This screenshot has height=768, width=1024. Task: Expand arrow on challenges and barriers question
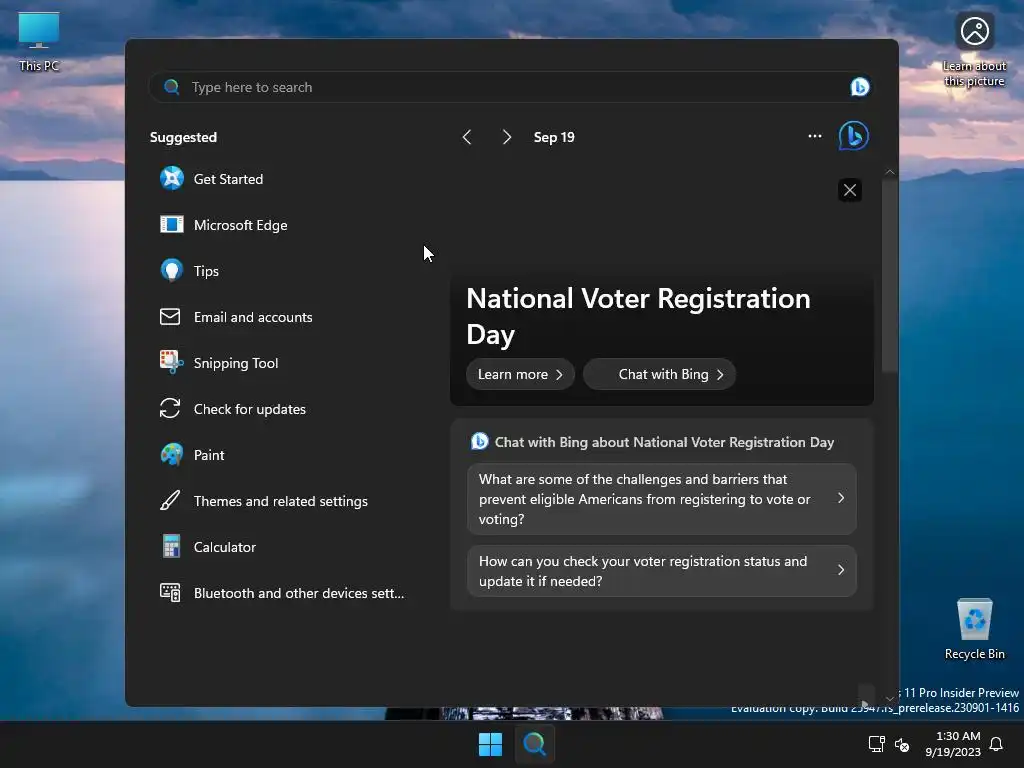[840, 498]
